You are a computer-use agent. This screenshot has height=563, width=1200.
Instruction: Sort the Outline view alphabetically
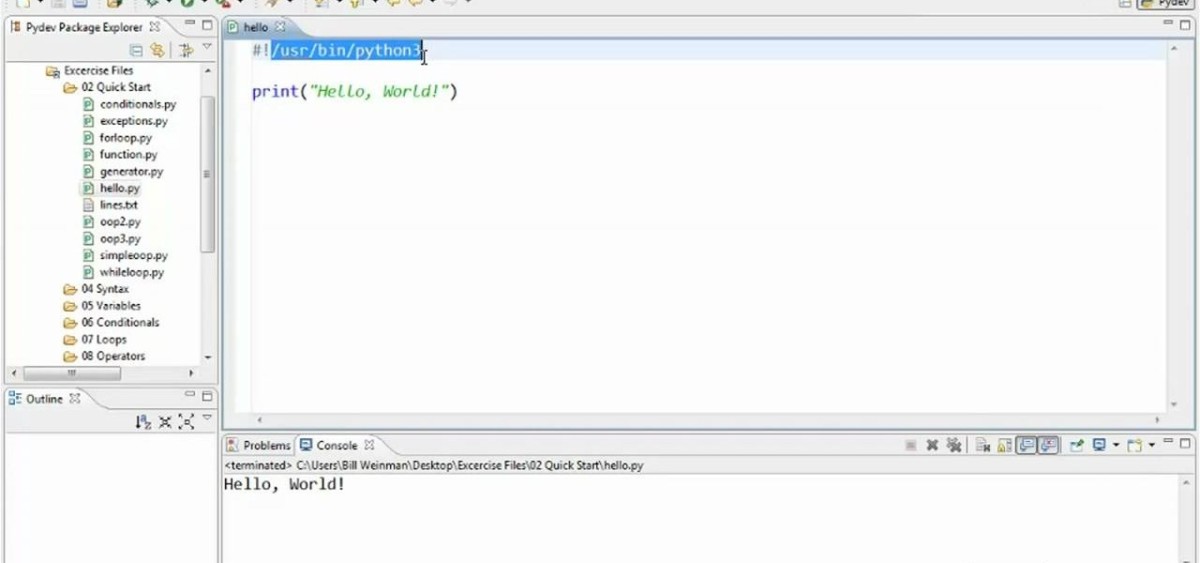143,422
